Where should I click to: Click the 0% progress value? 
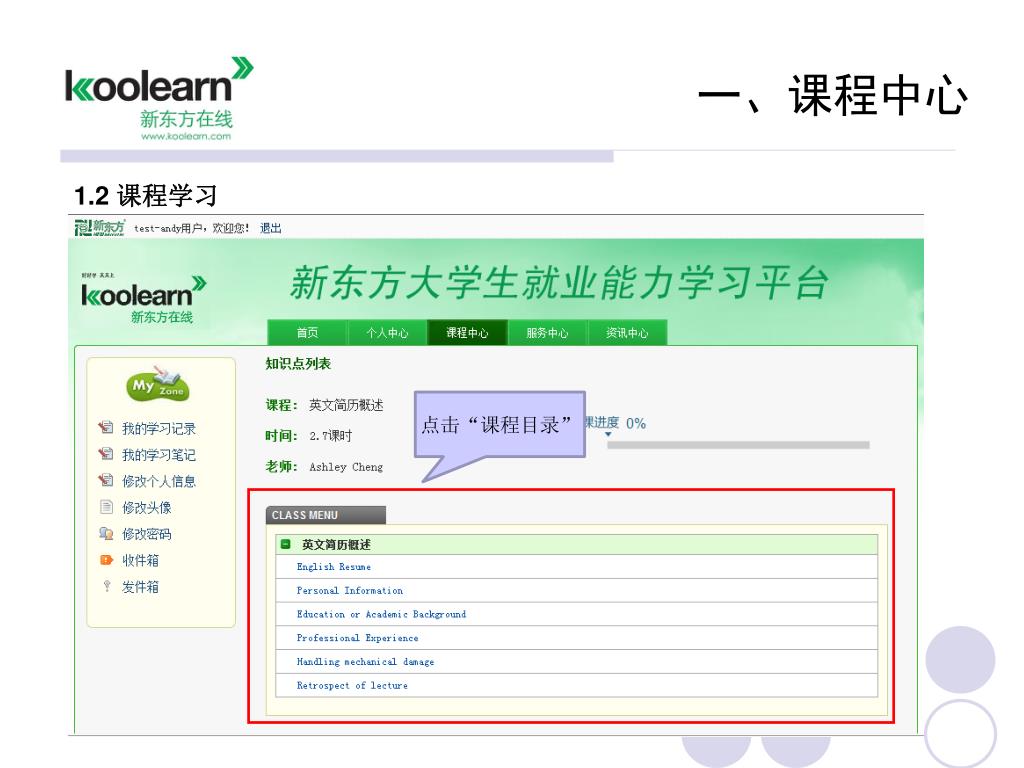tap(635, 423)
